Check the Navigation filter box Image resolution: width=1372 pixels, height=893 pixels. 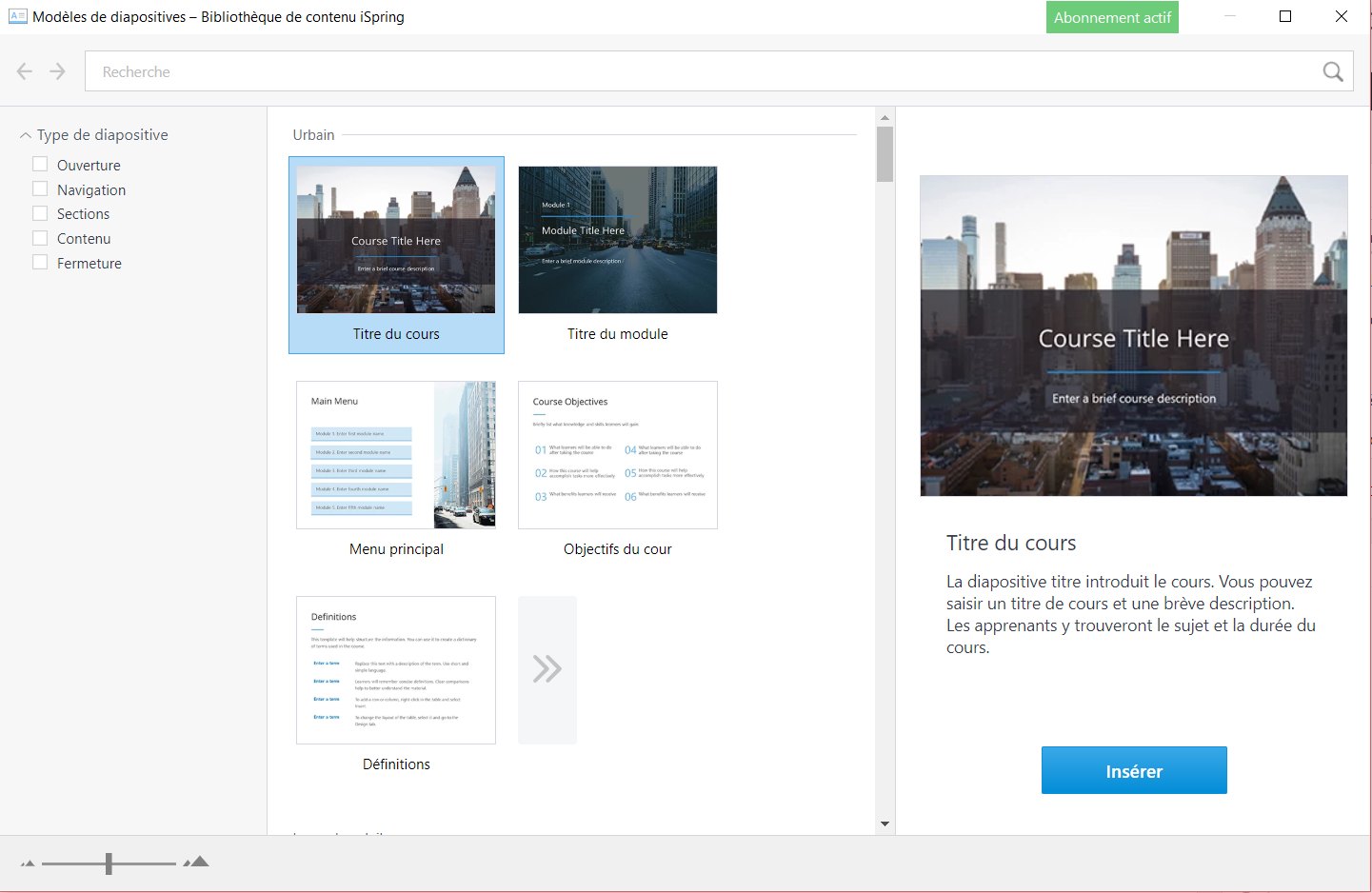point(40,189)
